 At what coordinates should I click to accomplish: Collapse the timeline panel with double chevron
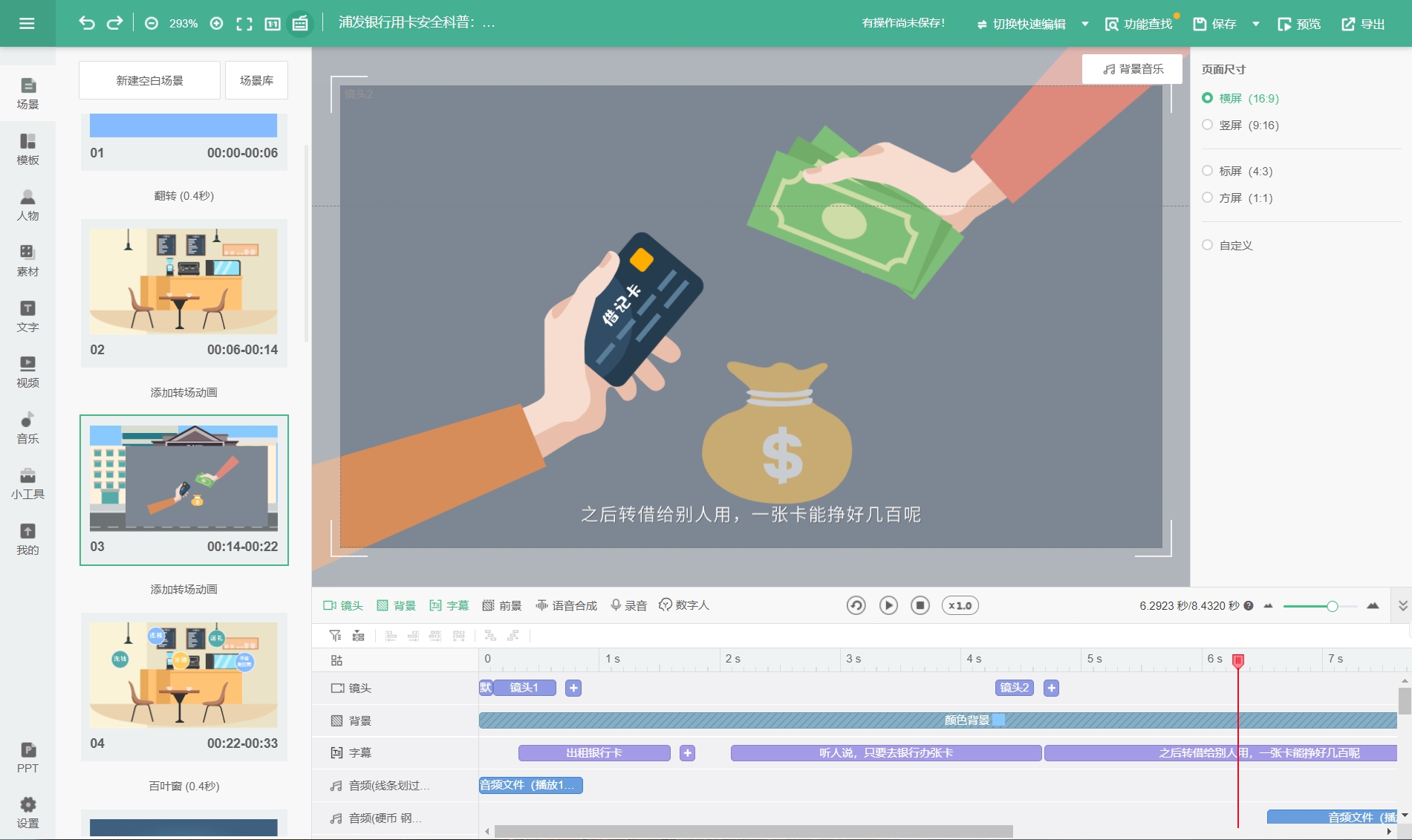(x=1403, y=605)
